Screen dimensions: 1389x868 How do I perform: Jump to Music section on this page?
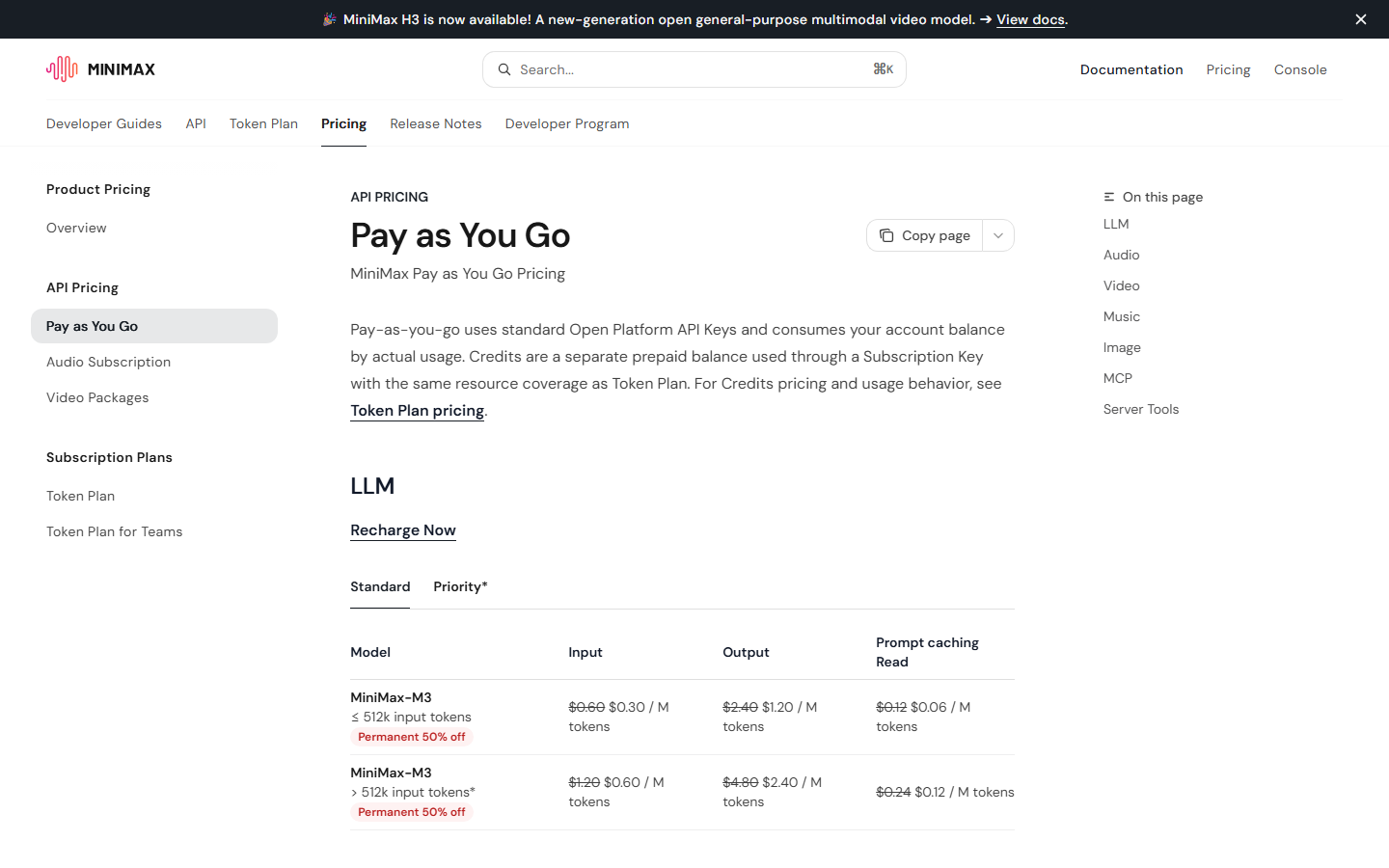point(1122,316)
